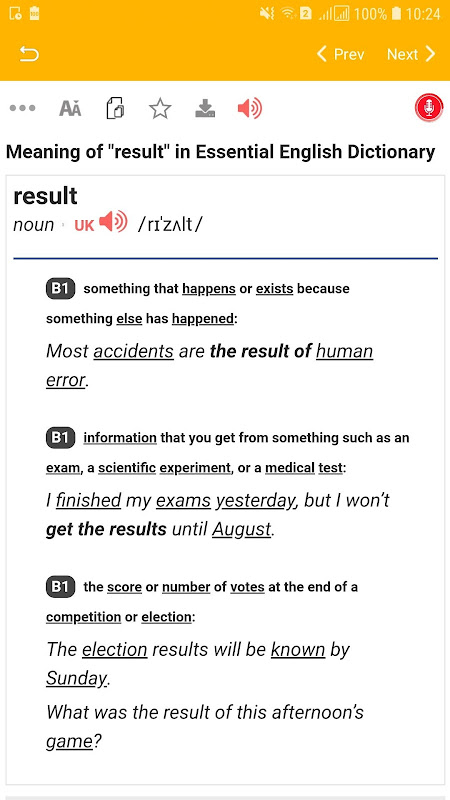Change font size with the AA icon
This screenshot has width=450, height=800.
[x=70, y=109]
